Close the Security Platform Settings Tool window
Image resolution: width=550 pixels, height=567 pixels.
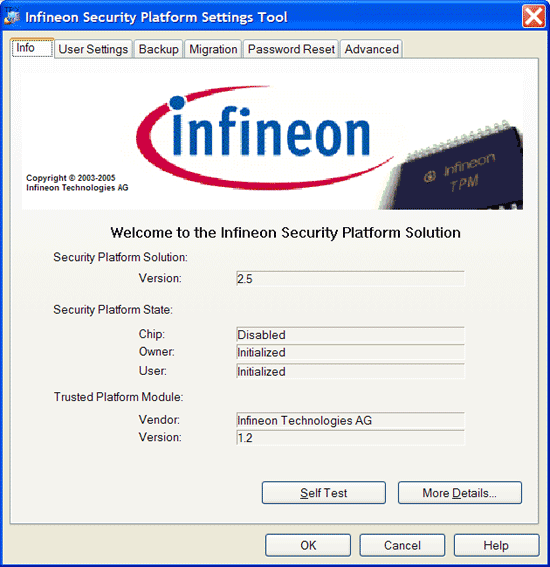(x=533, y=17)
